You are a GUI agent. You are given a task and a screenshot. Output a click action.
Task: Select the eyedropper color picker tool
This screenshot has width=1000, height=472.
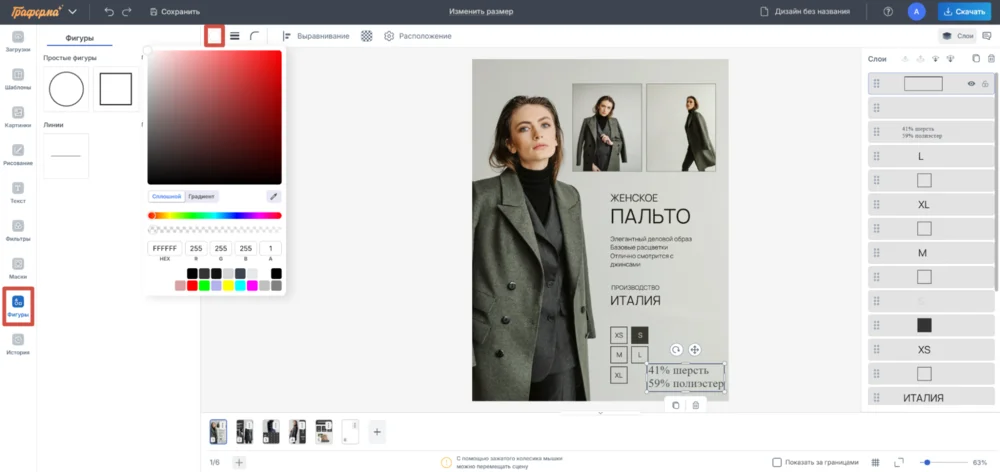tap(273, 197)
